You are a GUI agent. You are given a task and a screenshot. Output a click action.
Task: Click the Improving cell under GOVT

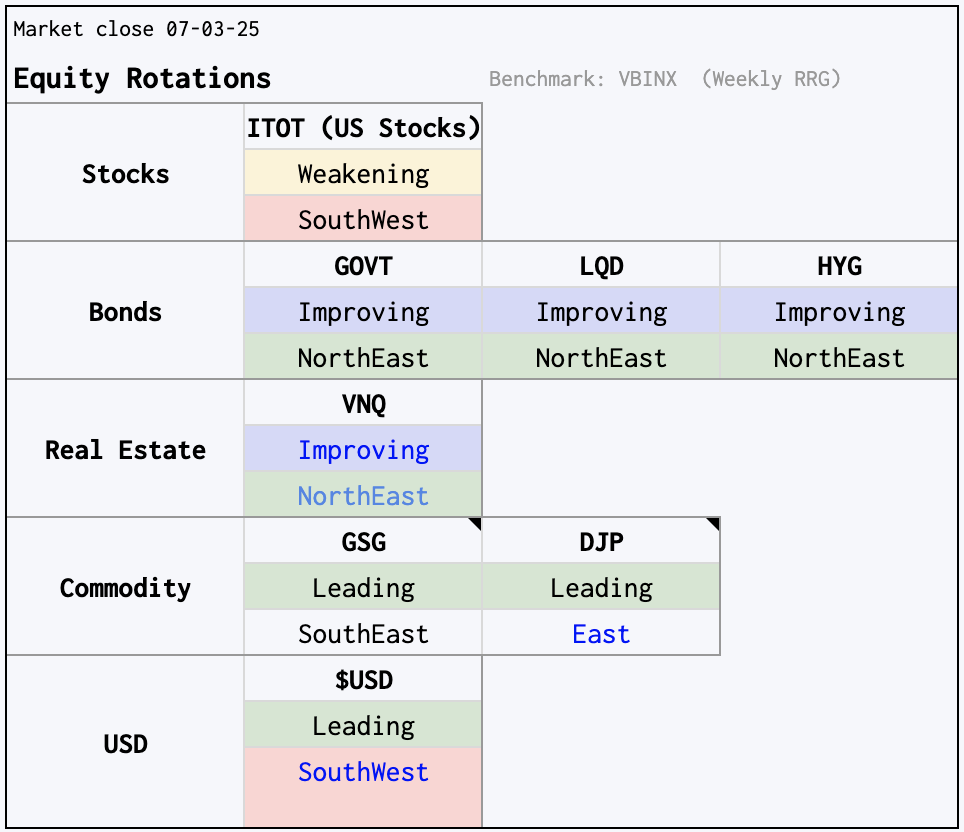pos(363,311)
